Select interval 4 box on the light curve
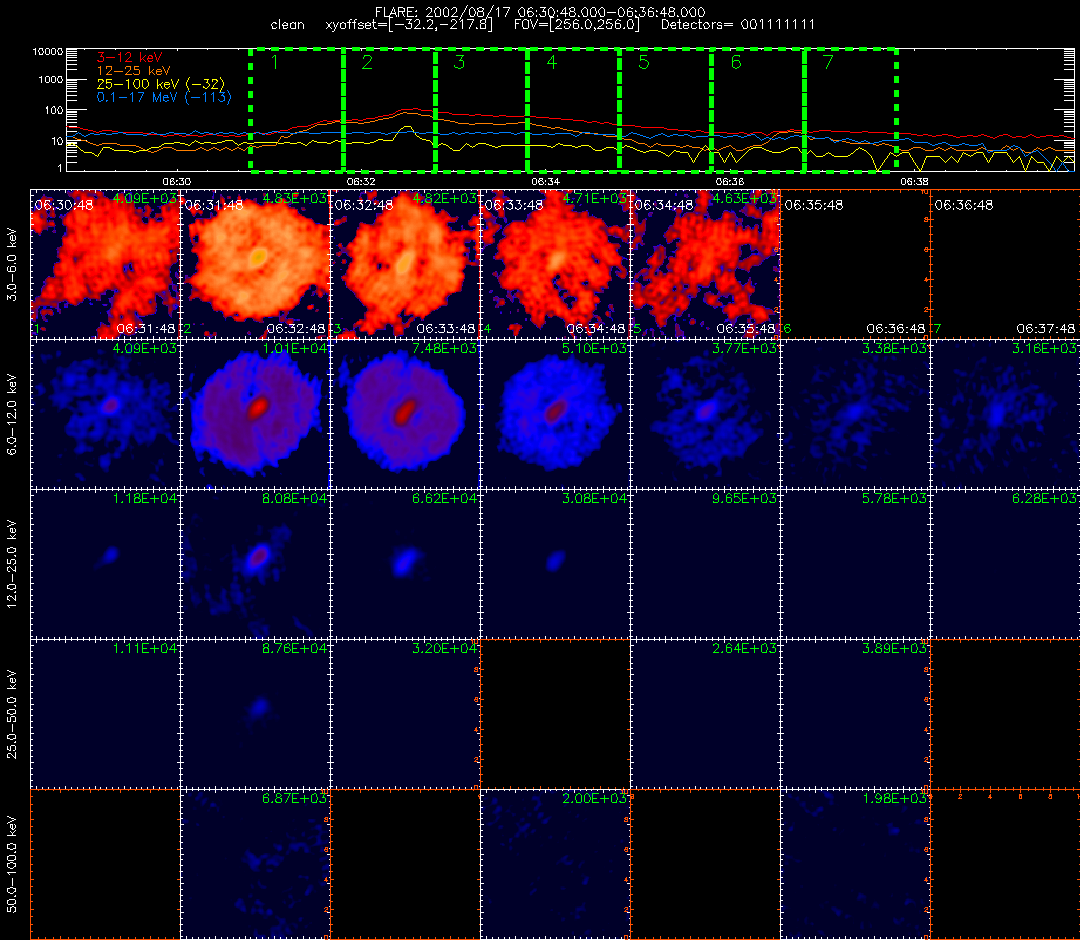The height and width of the screenshot is (940, 1080). point(574,109)
